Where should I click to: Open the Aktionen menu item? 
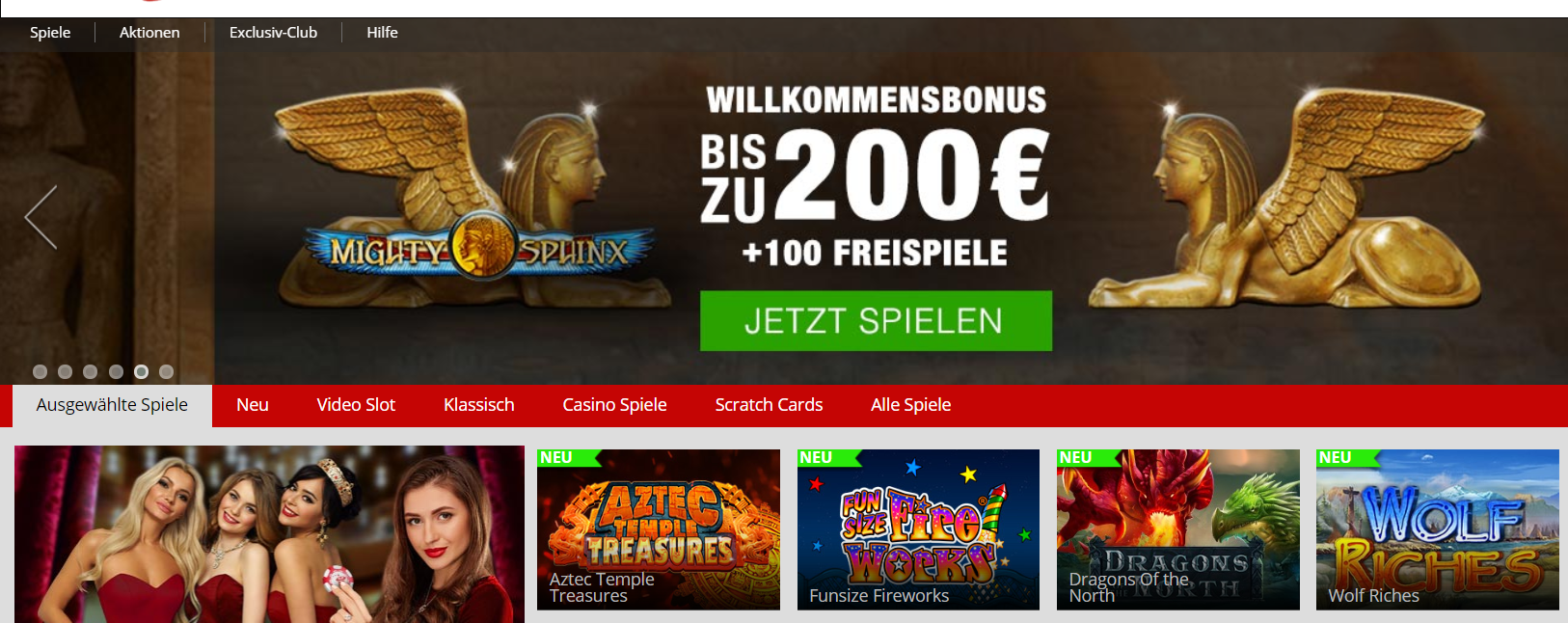tap(149, 32)
